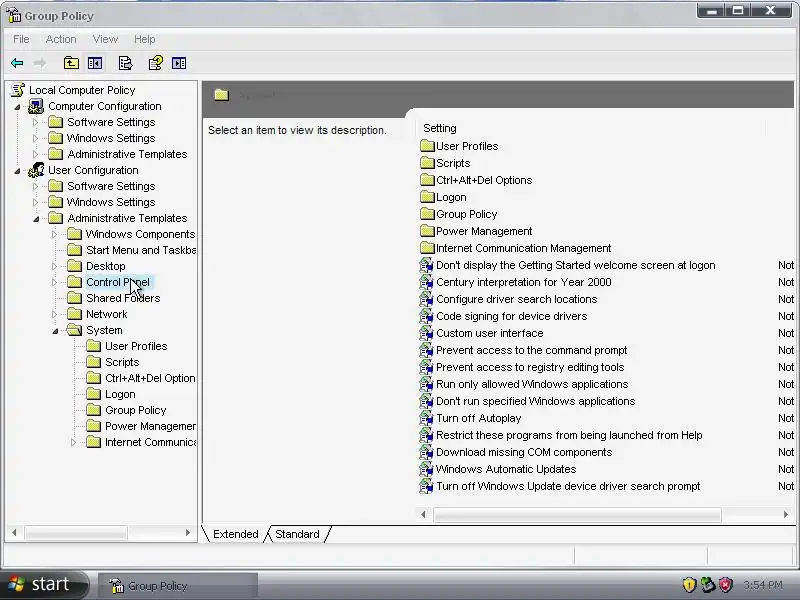Click the User Configuration icon in tree
This screenshot has height=600, width=800.
[36, 170]
